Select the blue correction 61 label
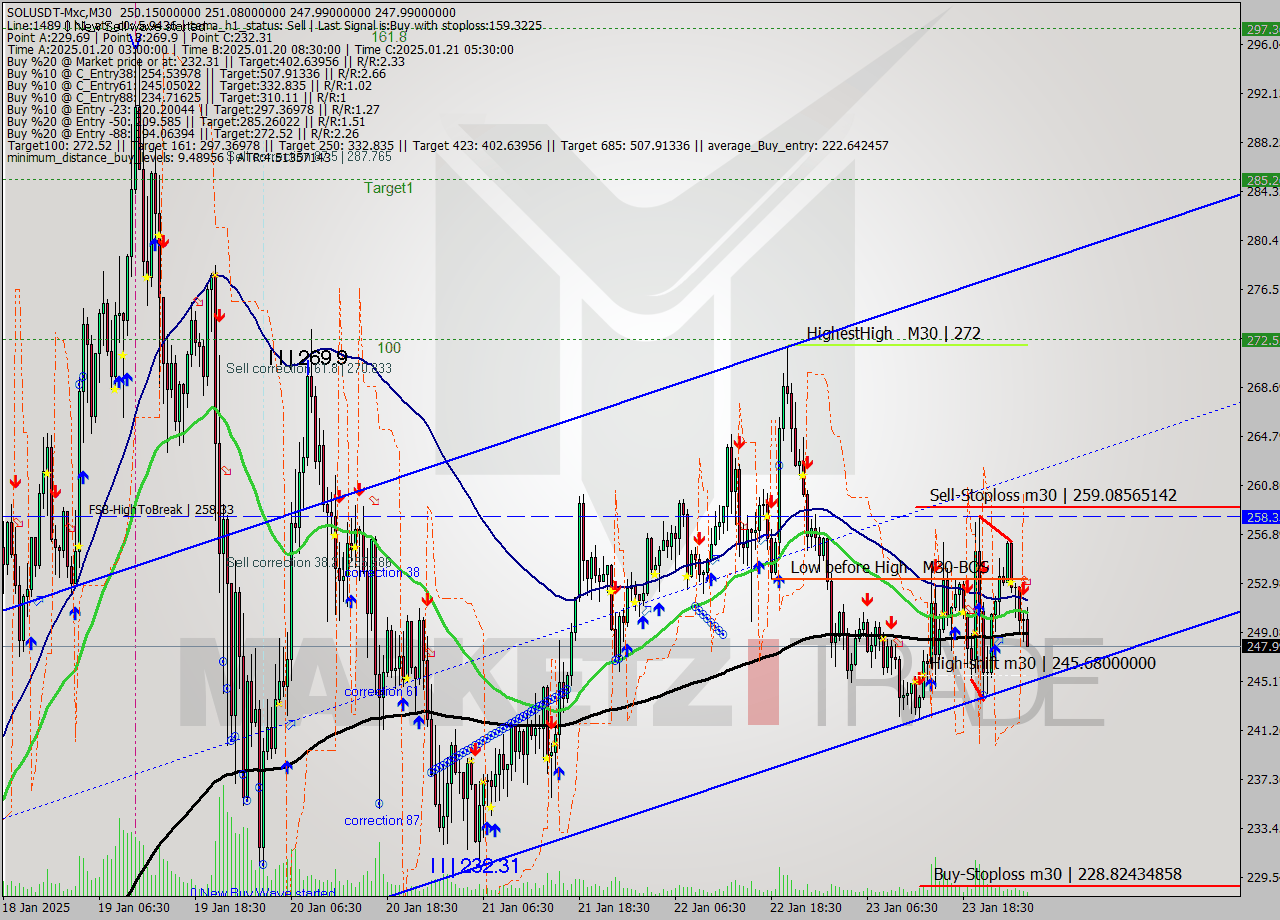 (380, 692)
